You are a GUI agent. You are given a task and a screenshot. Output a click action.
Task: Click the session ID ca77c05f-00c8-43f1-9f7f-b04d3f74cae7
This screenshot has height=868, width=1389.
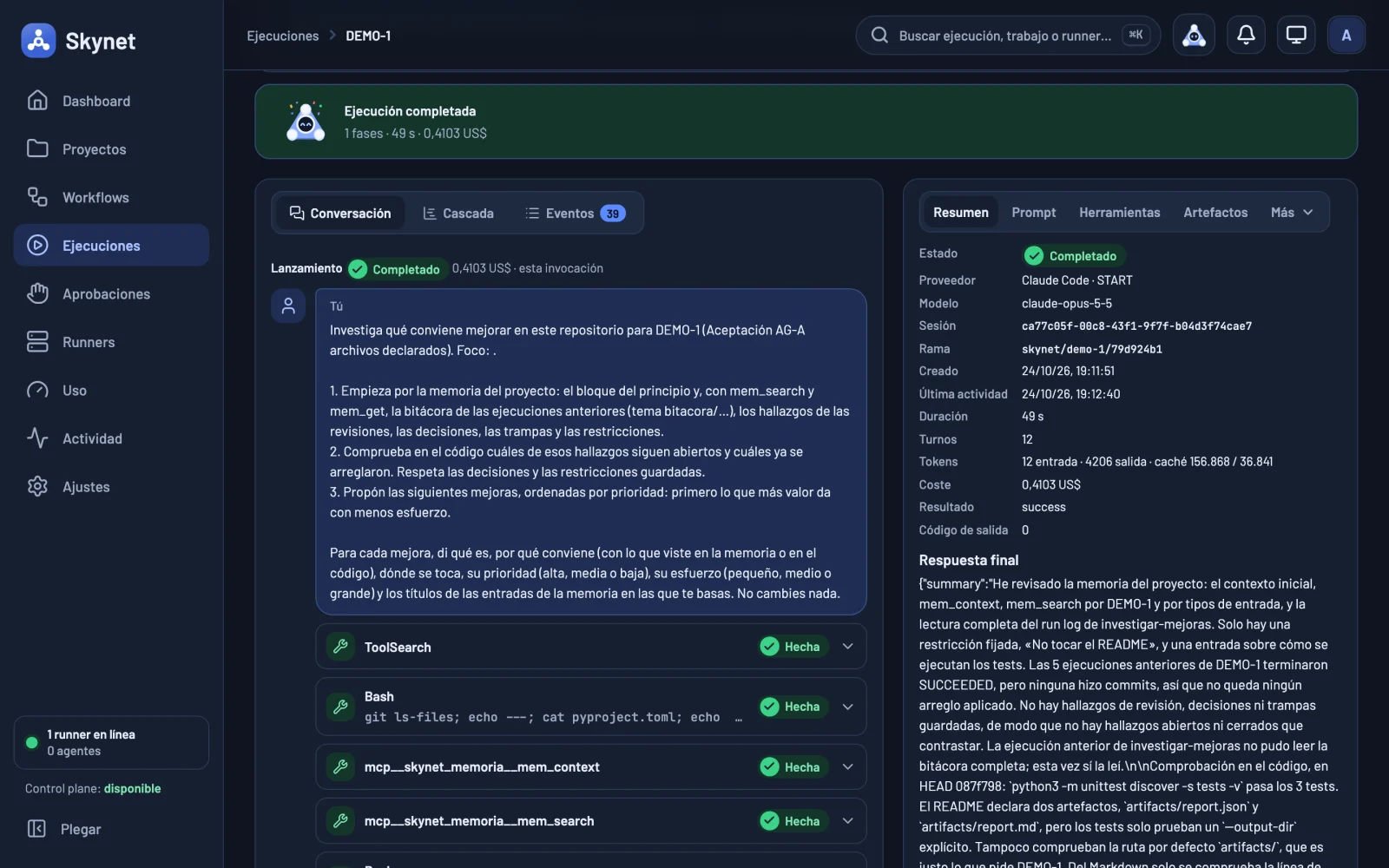click(1136, 326)
